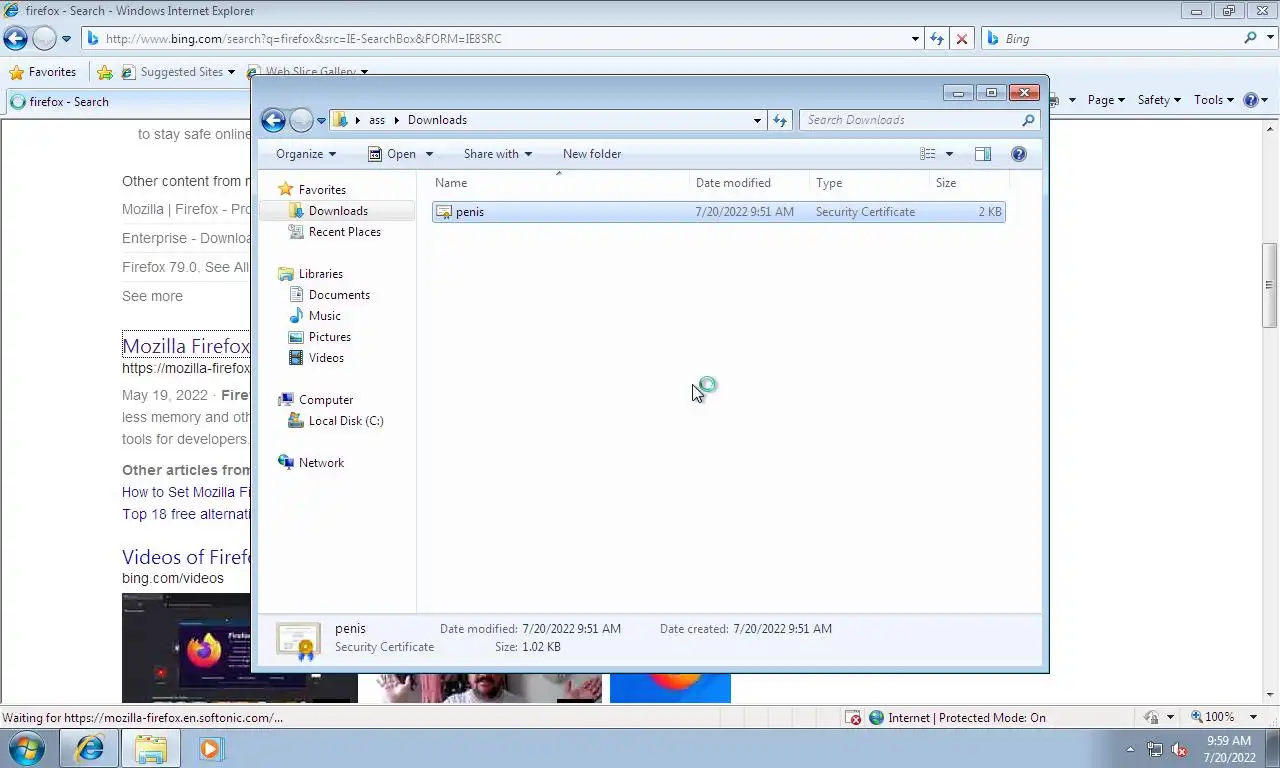The height and width of the screenshot is (768, 1280).
Task: Sort files by Date modified column
Action: point(750,183)
